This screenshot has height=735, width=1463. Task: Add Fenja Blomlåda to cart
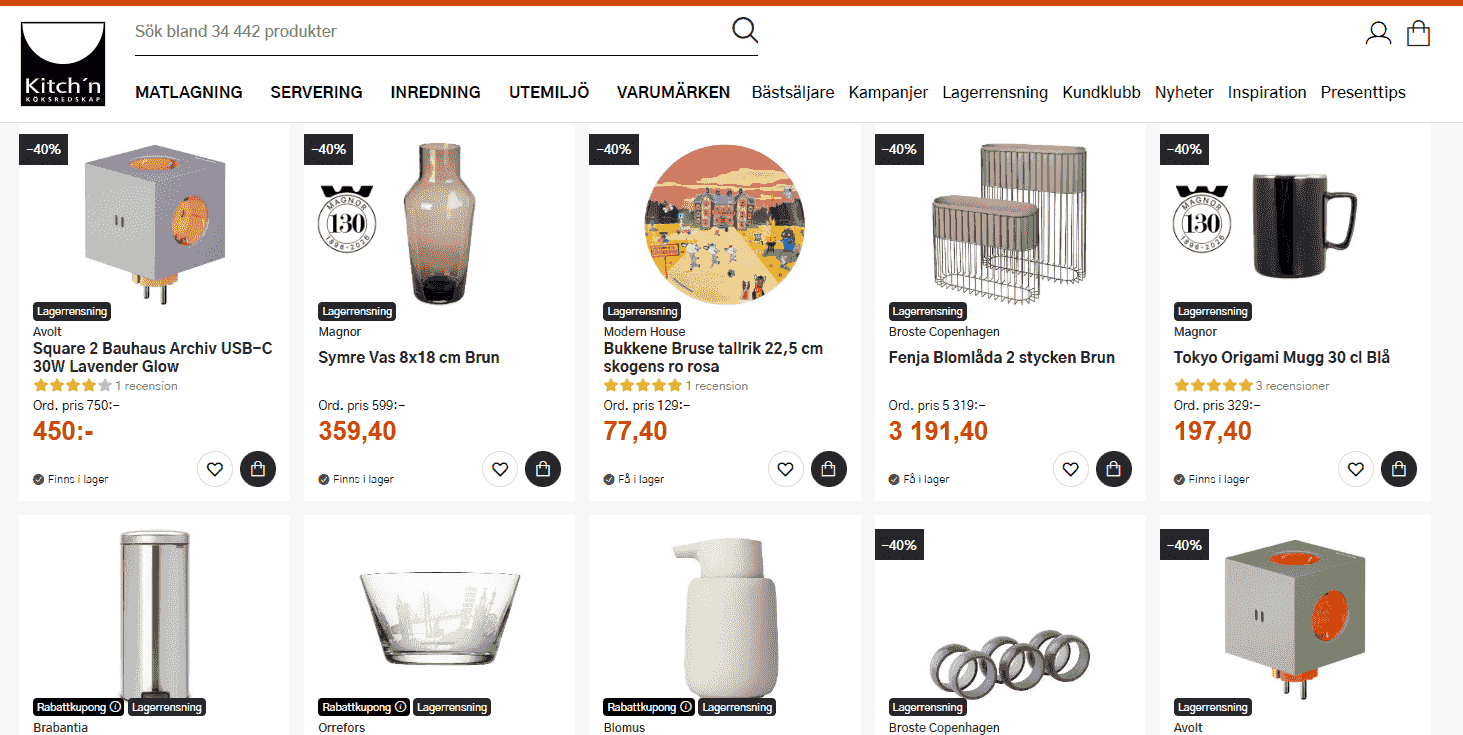(1114, 468)
